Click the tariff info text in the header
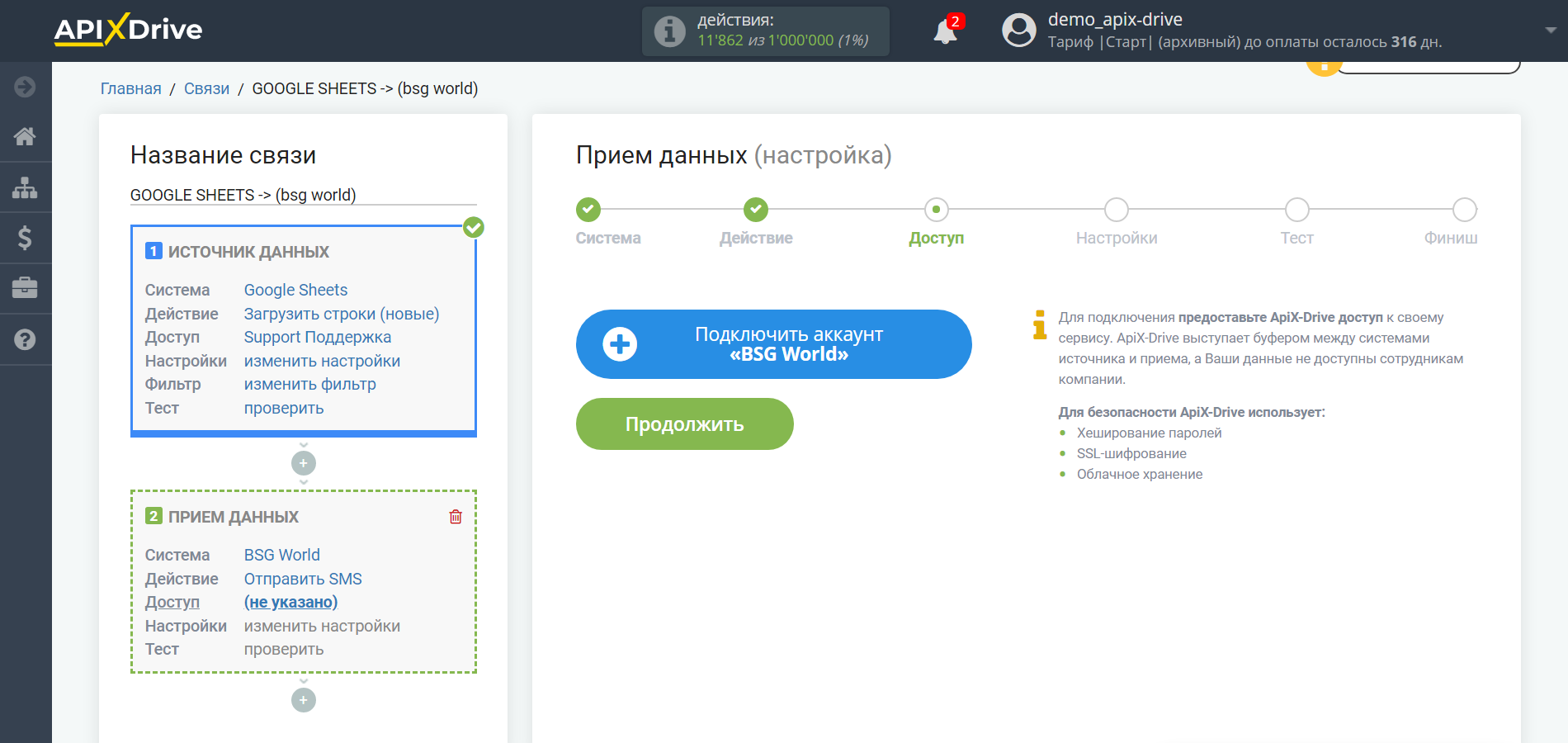1568x743 pixels. pyautogui.click(x=1245, y=42)
